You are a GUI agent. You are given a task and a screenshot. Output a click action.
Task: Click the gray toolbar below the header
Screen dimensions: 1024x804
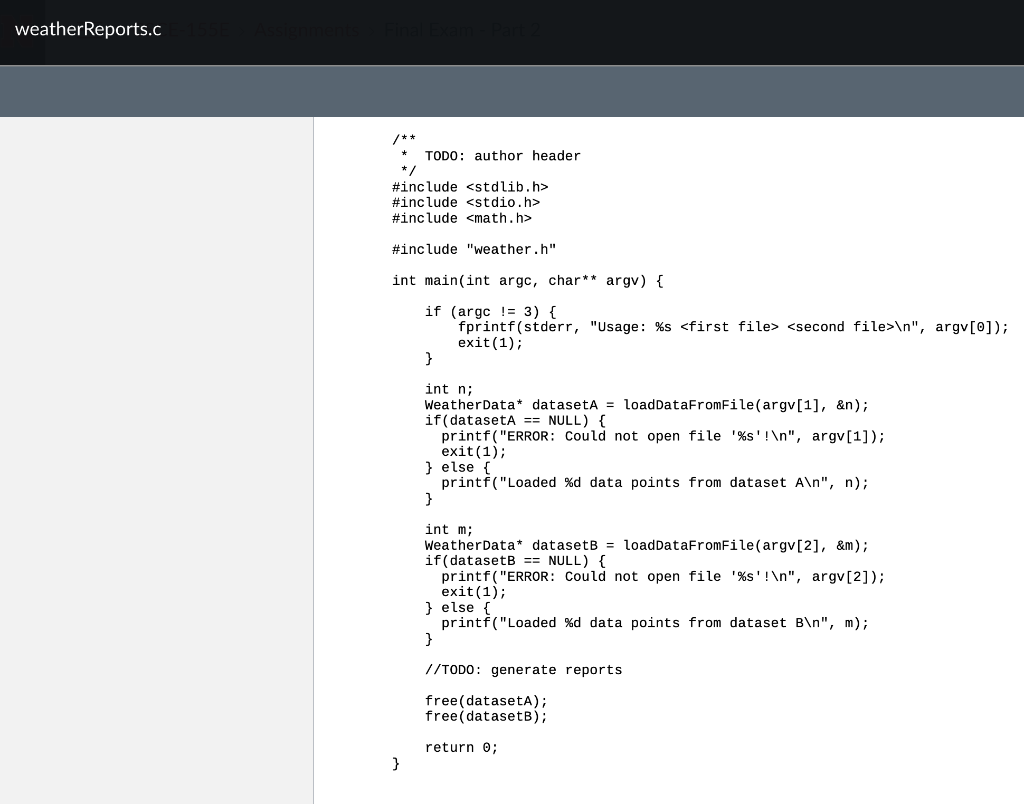tap(512, 90)
